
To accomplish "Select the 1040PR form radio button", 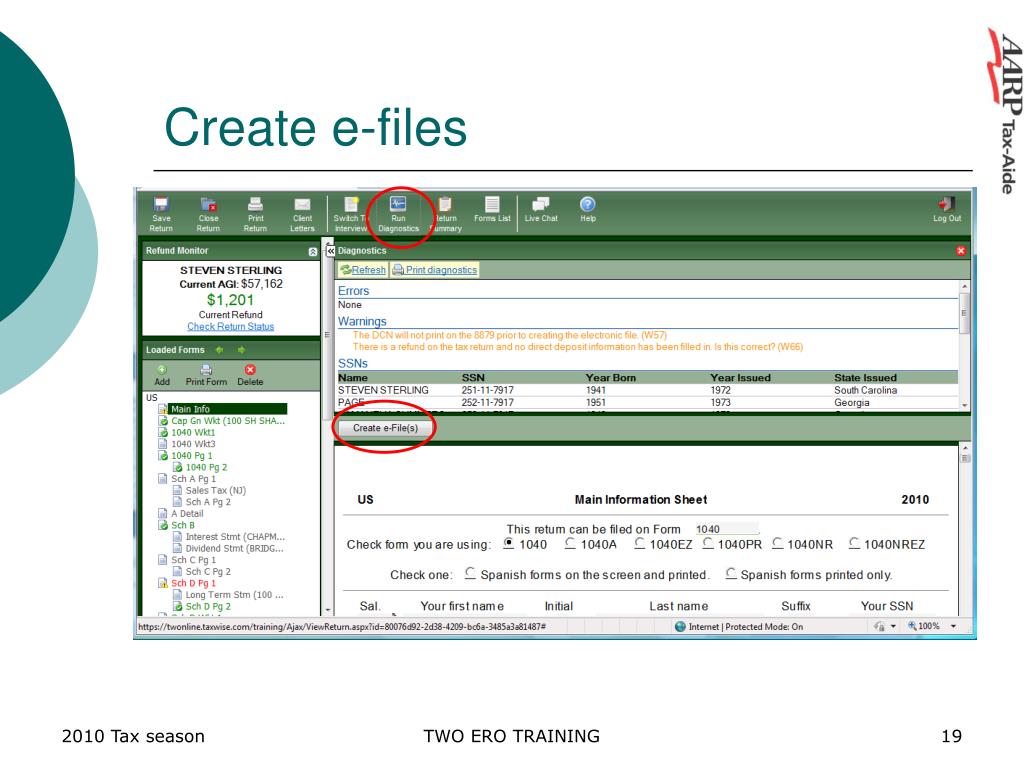I will 707,543.
